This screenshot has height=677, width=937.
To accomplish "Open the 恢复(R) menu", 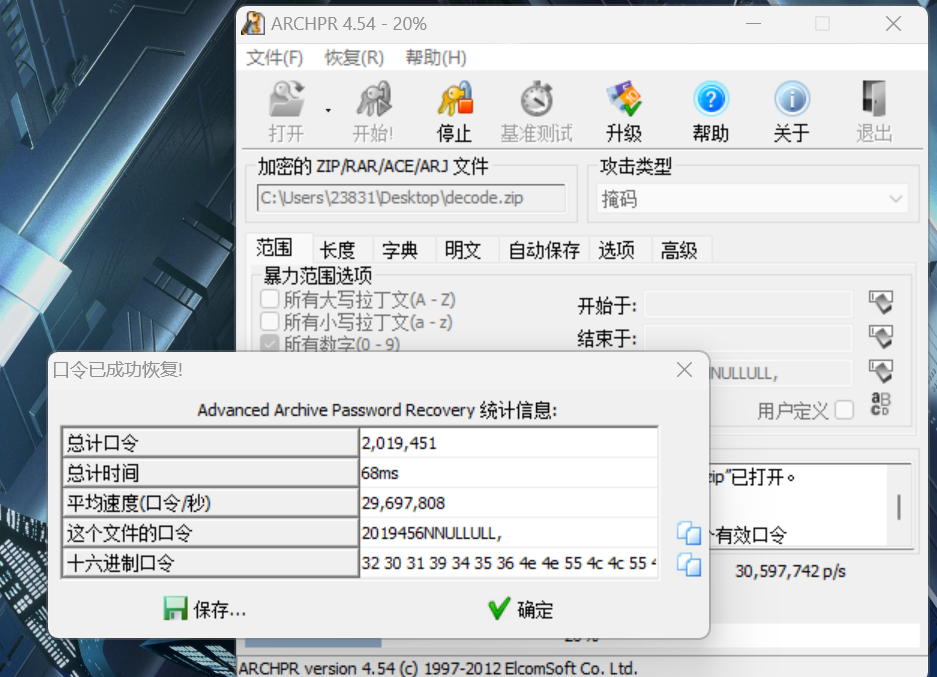I will 354,57.
